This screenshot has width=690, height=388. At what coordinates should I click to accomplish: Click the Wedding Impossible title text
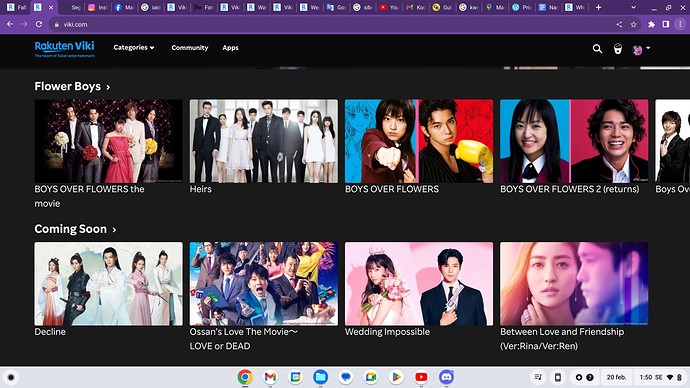pos(387,332)
